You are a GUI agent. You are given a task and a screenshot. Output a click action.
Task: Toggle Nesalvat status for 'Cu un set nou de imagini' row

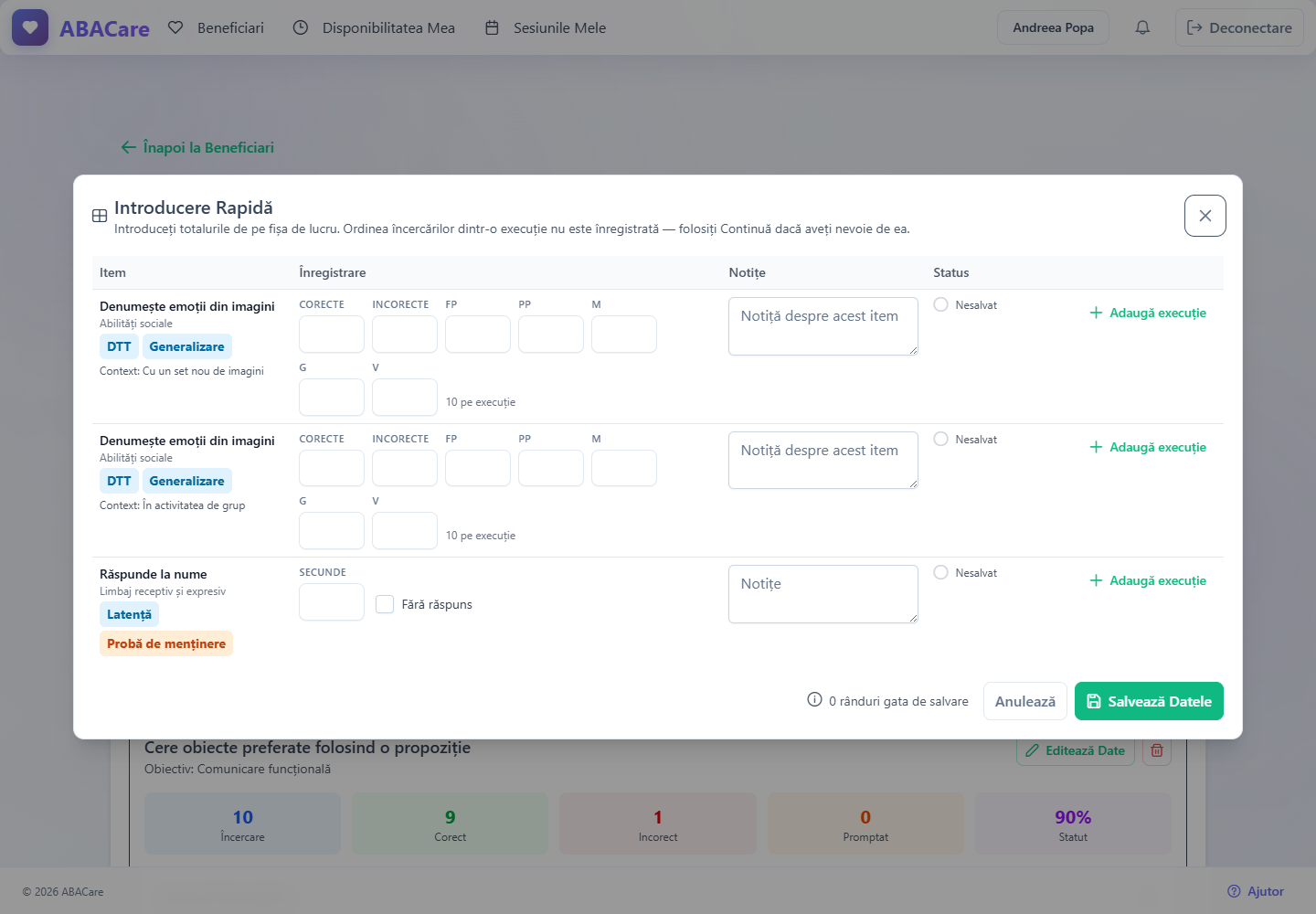tap(940, 304)
